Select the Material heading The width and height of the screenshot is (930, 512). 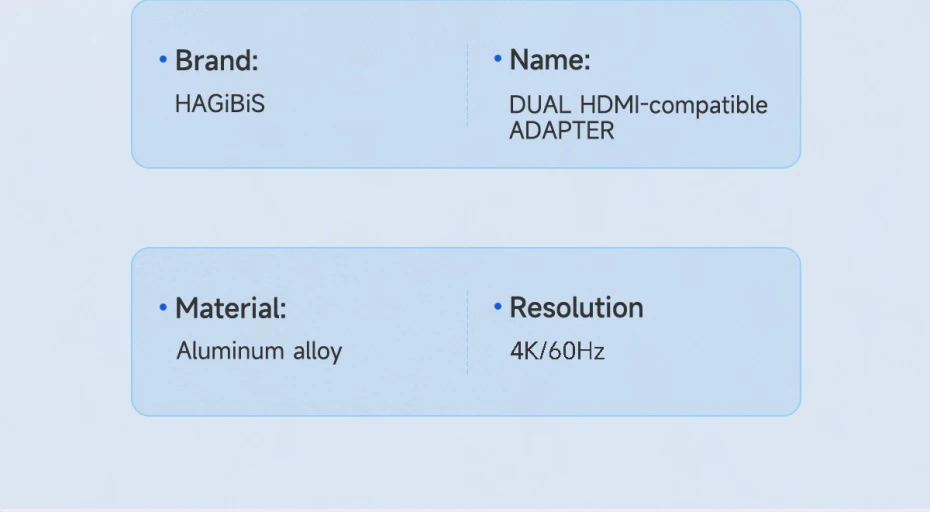pos(231,309)
